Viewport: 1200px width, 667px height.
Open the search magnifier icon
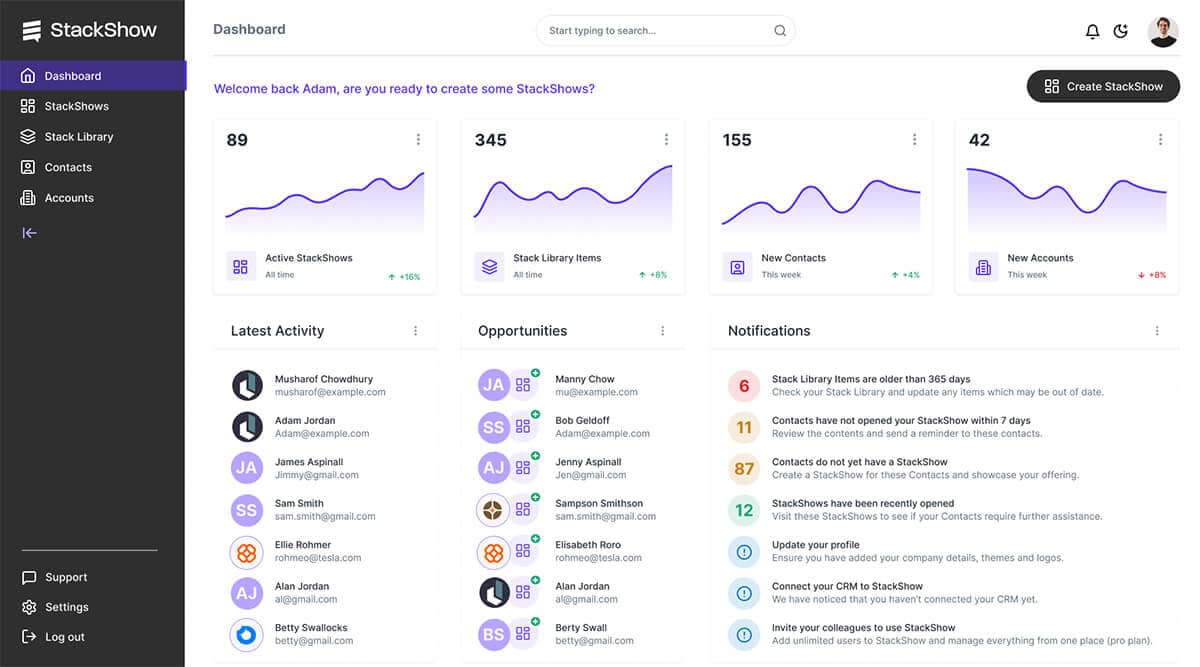point(779,30)
